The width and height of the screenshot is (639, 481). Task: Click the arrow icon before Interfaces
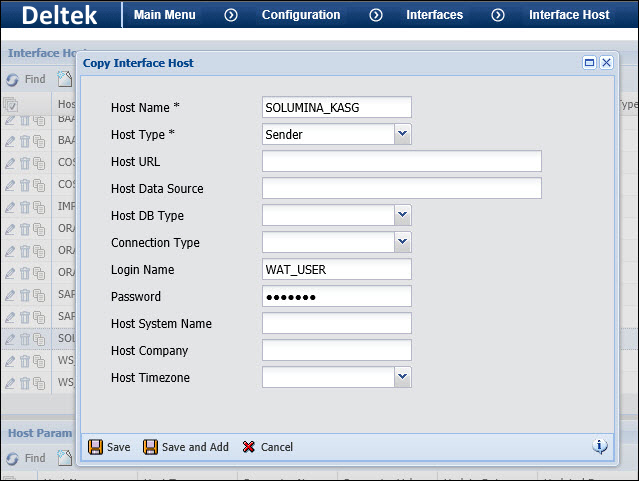coord(376,15)
